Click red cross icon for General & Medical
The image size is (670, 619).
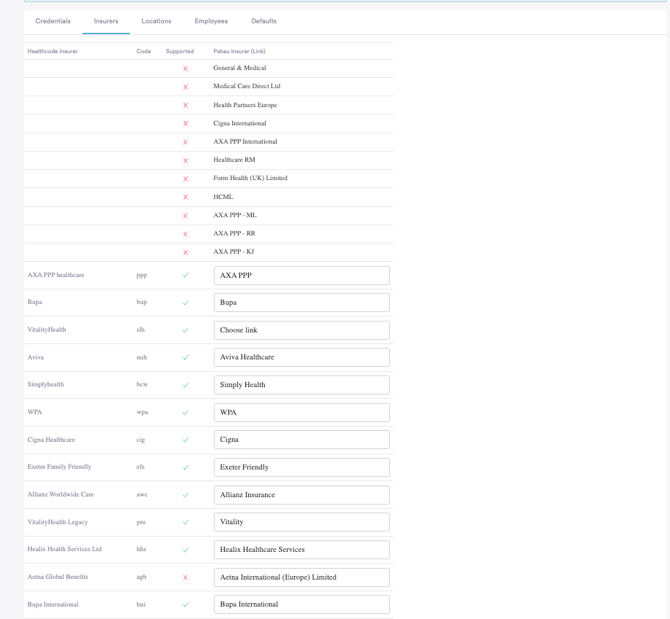tap(185, 69)
